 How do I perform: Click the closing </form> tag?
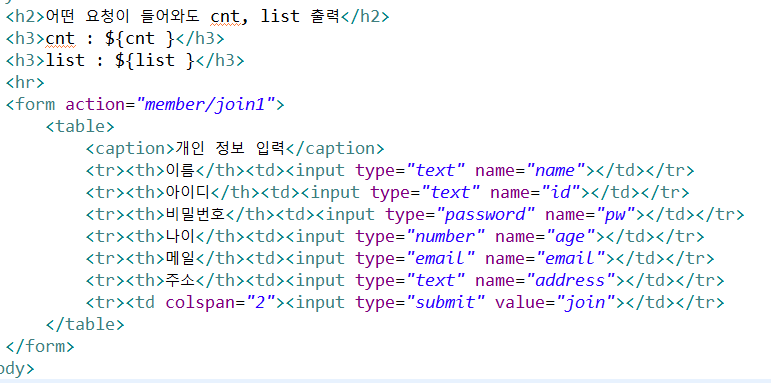tap(40, 346)
